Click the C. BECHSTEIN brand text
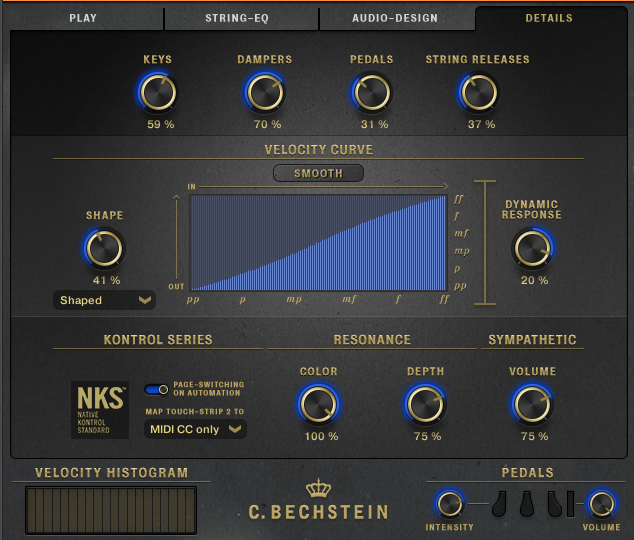This screenshot has width=634, height=540. click(319, 512)
